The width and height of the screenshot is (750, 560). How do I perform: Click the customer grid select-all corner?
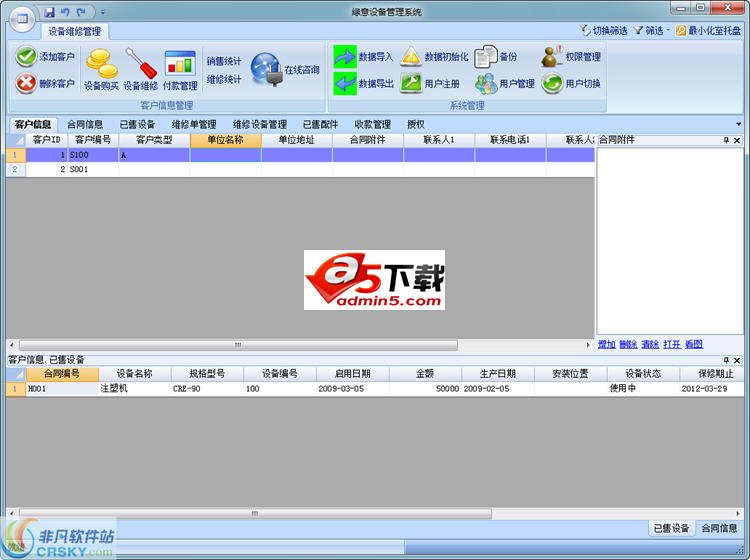coord(16,140)
